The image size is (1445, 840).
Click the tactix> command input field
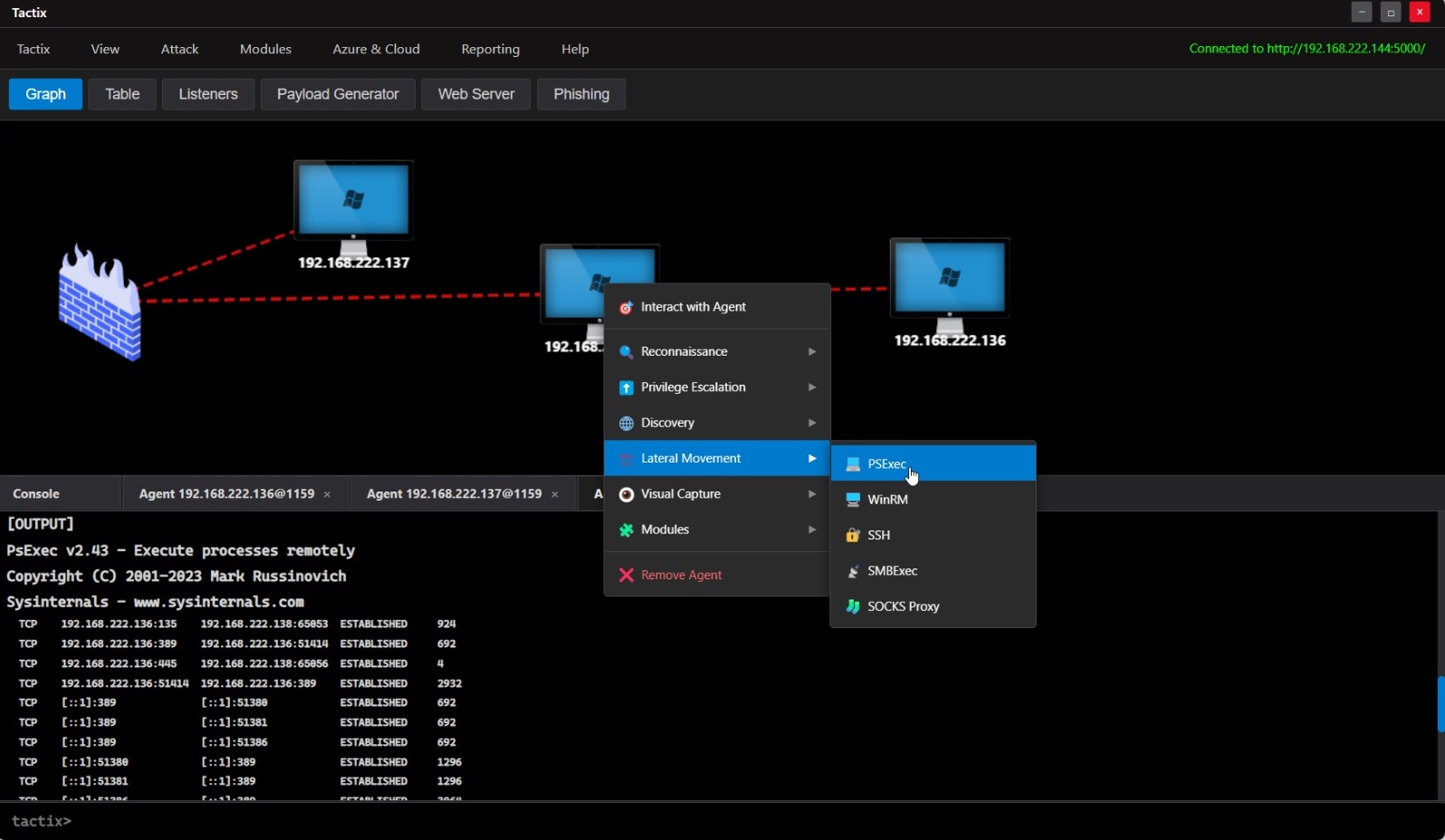coord(724,821)
